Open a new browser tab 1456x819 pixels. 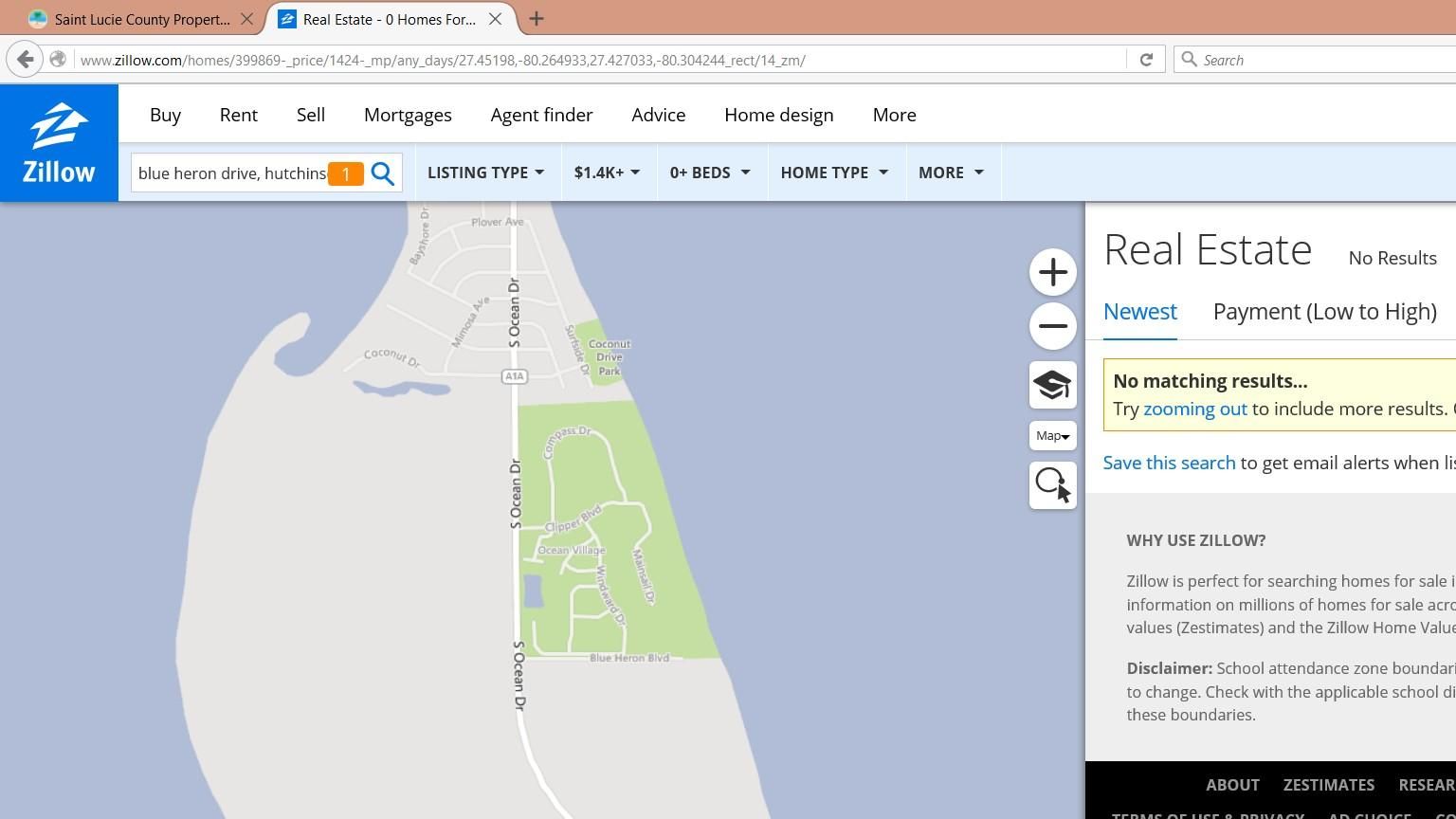[537, 19]
